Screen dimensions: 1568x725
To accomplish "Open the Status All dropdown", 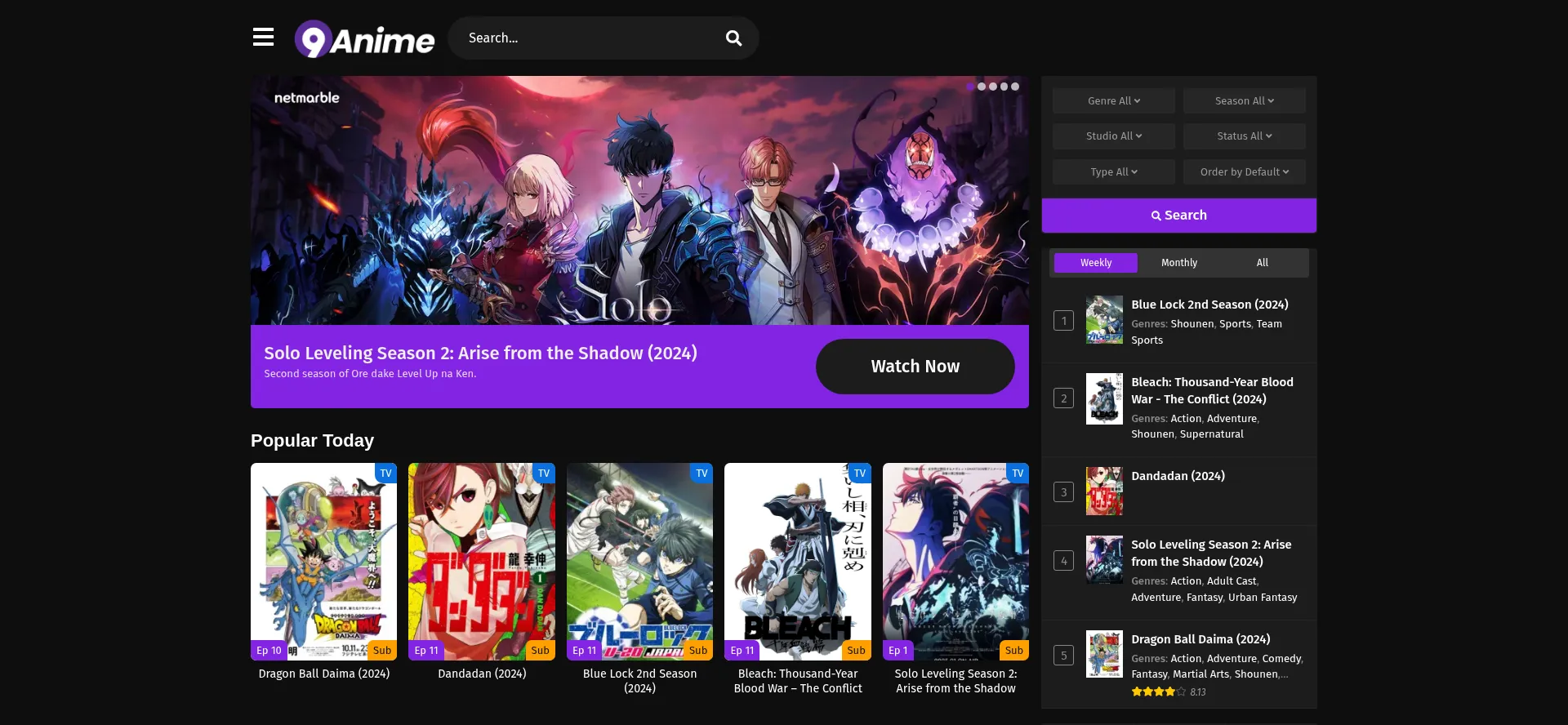I will point(1245,136).
